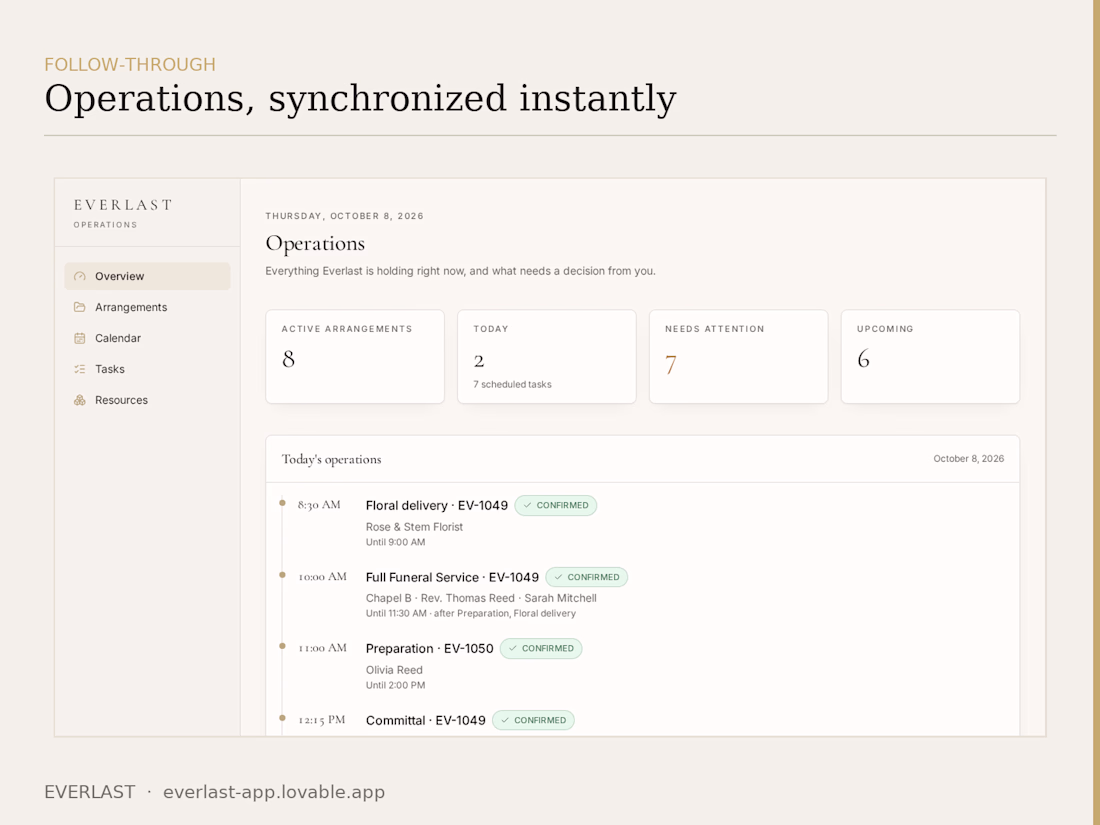Click the "Olivia Reed" name

click(394, 670)
